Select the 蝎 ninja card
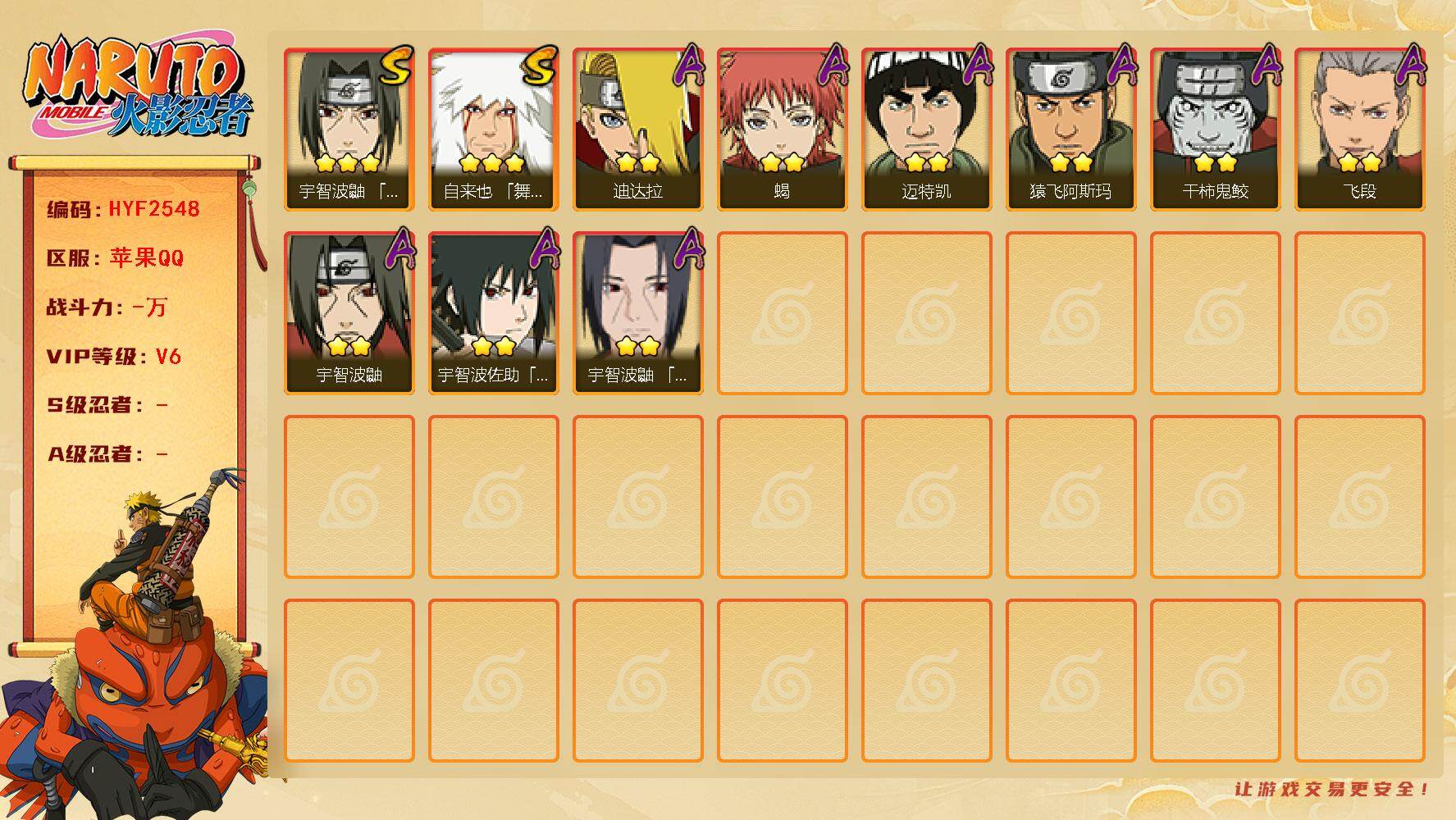This screenshot has width=1456, height=820. pos(782,130)
